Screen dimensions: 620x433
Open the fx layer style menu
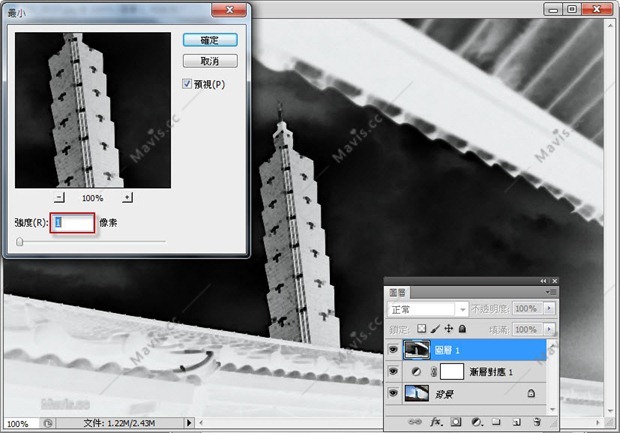tap(435, 422)
